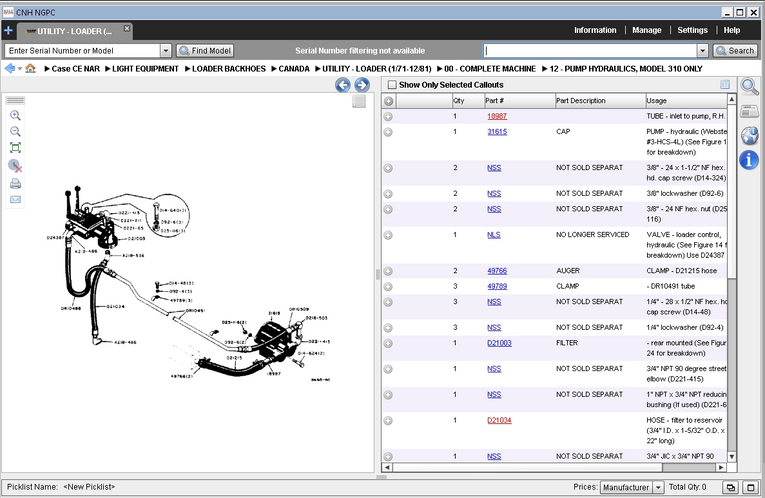Fit the diagram to the window
The width and height of the screenshot is (765, 498).
(15, 148)
